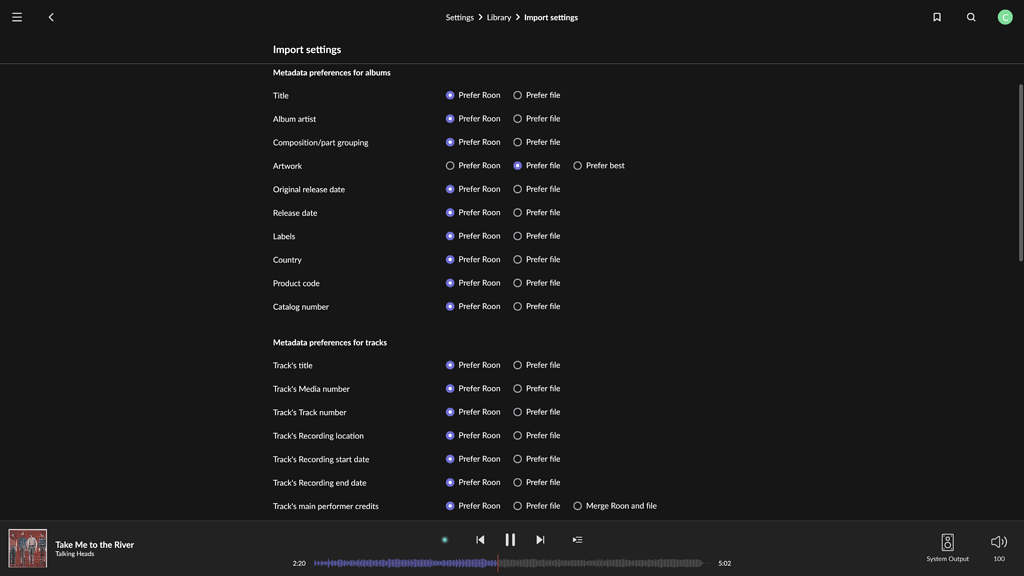Skip to the next track
1024x576 pixels.
click(538, 537)
